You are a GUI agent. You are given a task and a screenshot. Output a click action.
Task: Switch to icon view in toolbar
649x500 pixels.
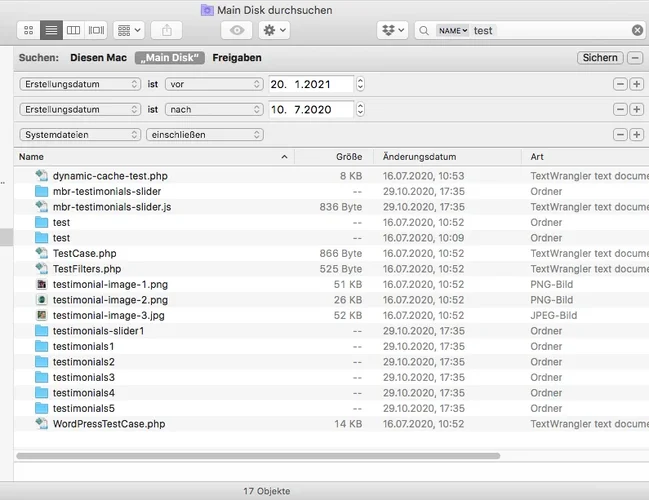(27, 31)
